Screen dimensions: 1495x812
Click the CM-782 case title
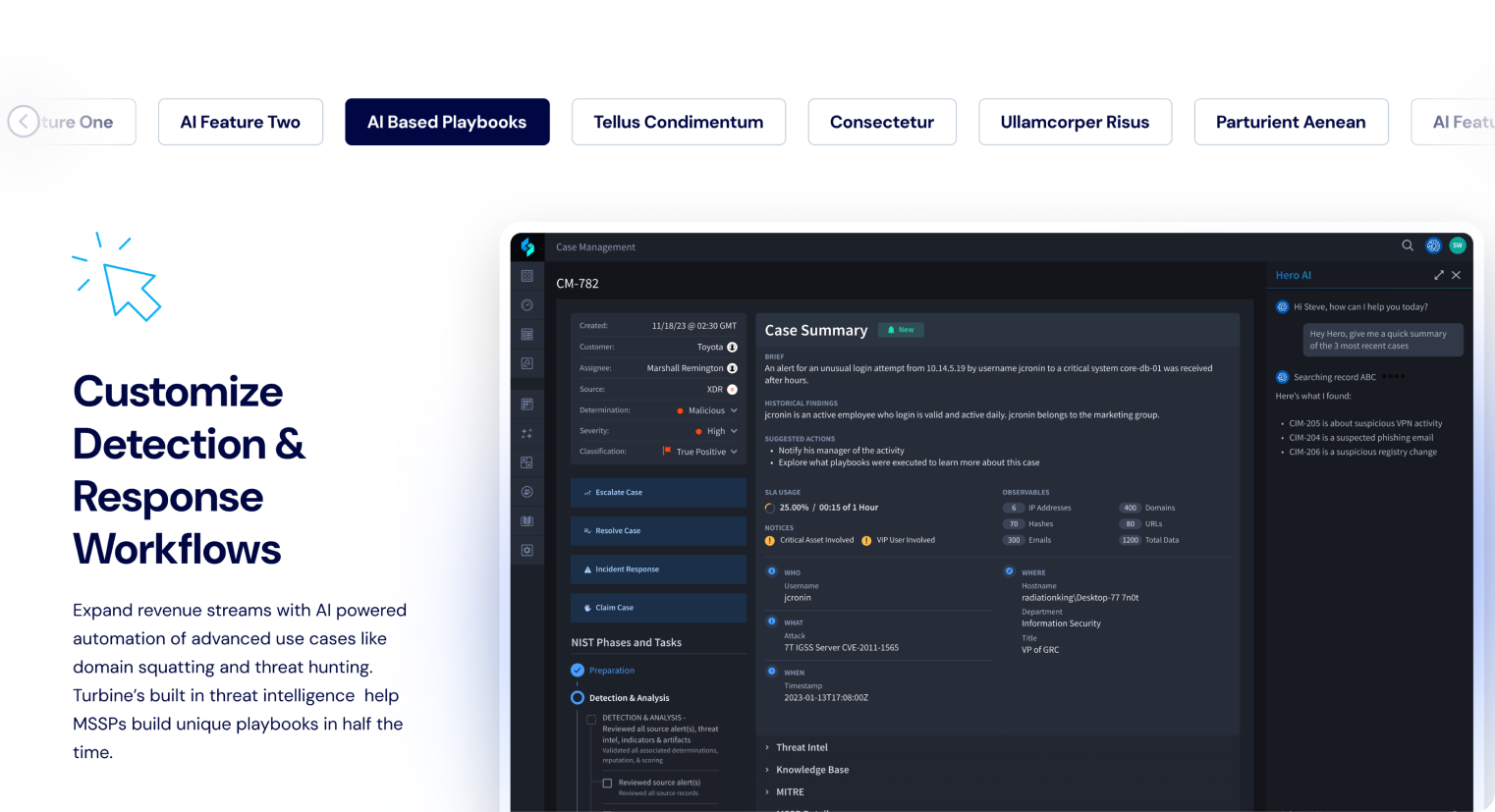(x=578, y=284)
